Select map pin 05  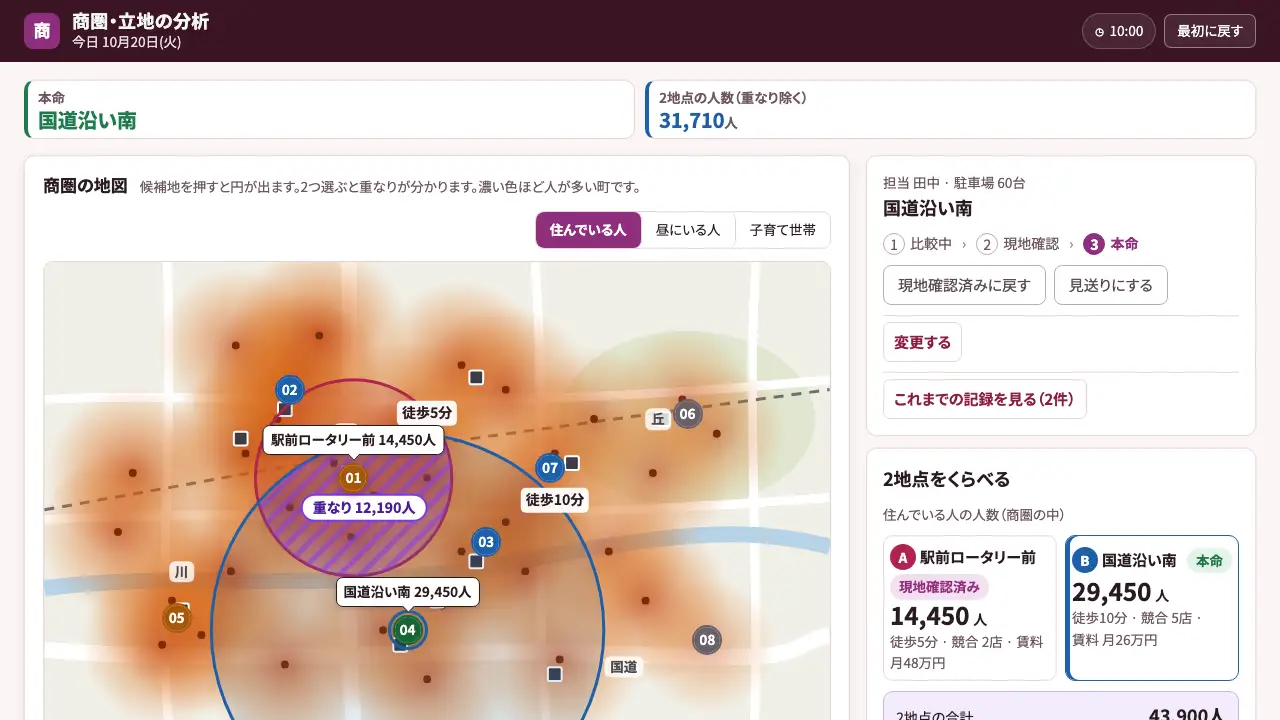point(177,618)
